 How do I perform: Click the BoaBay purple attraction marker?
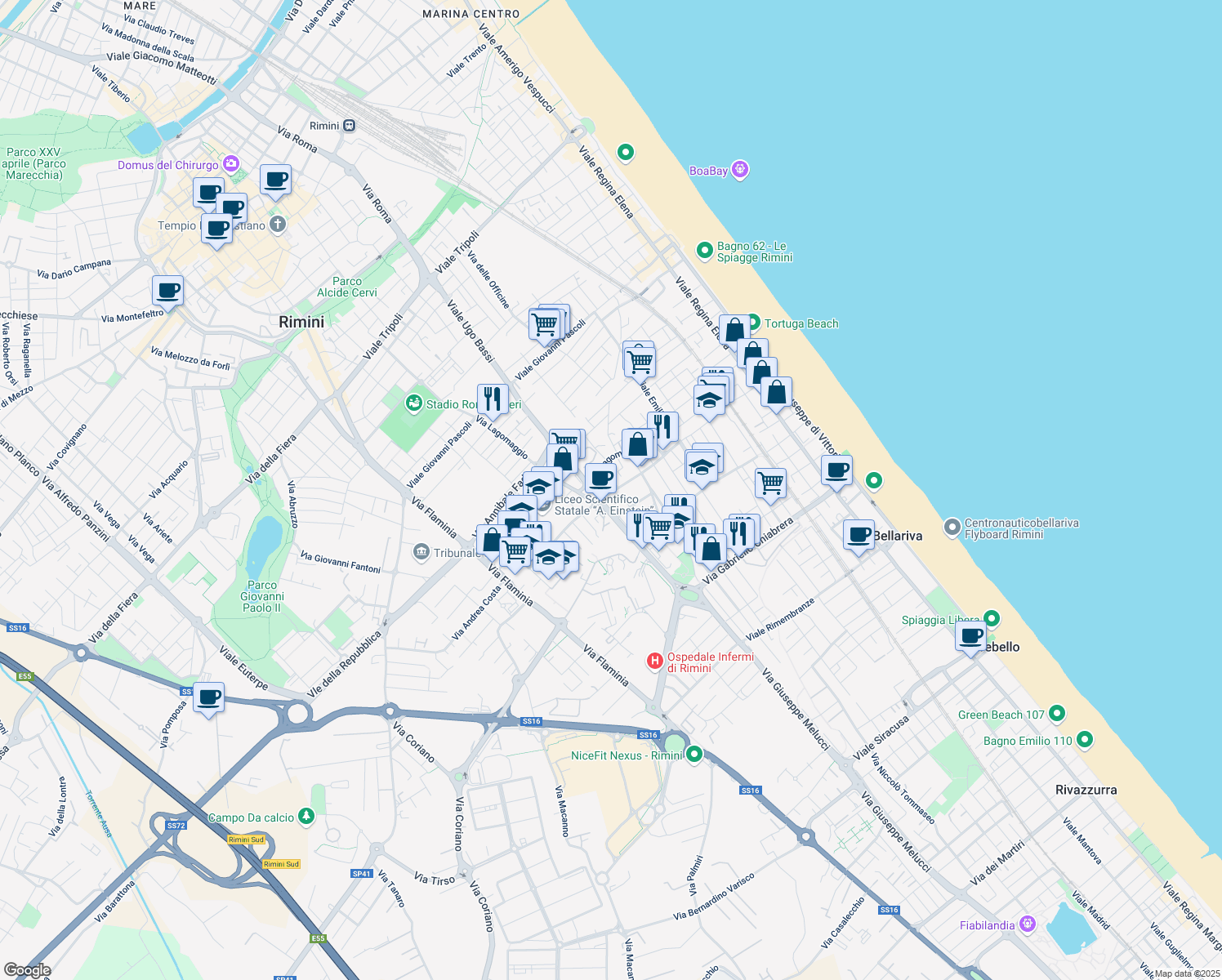(x=741, y=170)
